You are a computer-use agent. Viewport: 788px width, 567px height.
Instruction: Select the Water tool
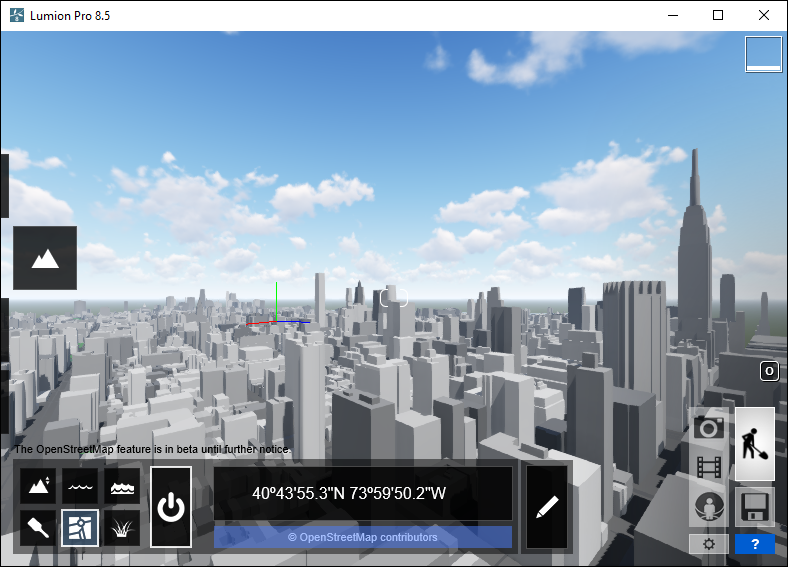[80, 486]
